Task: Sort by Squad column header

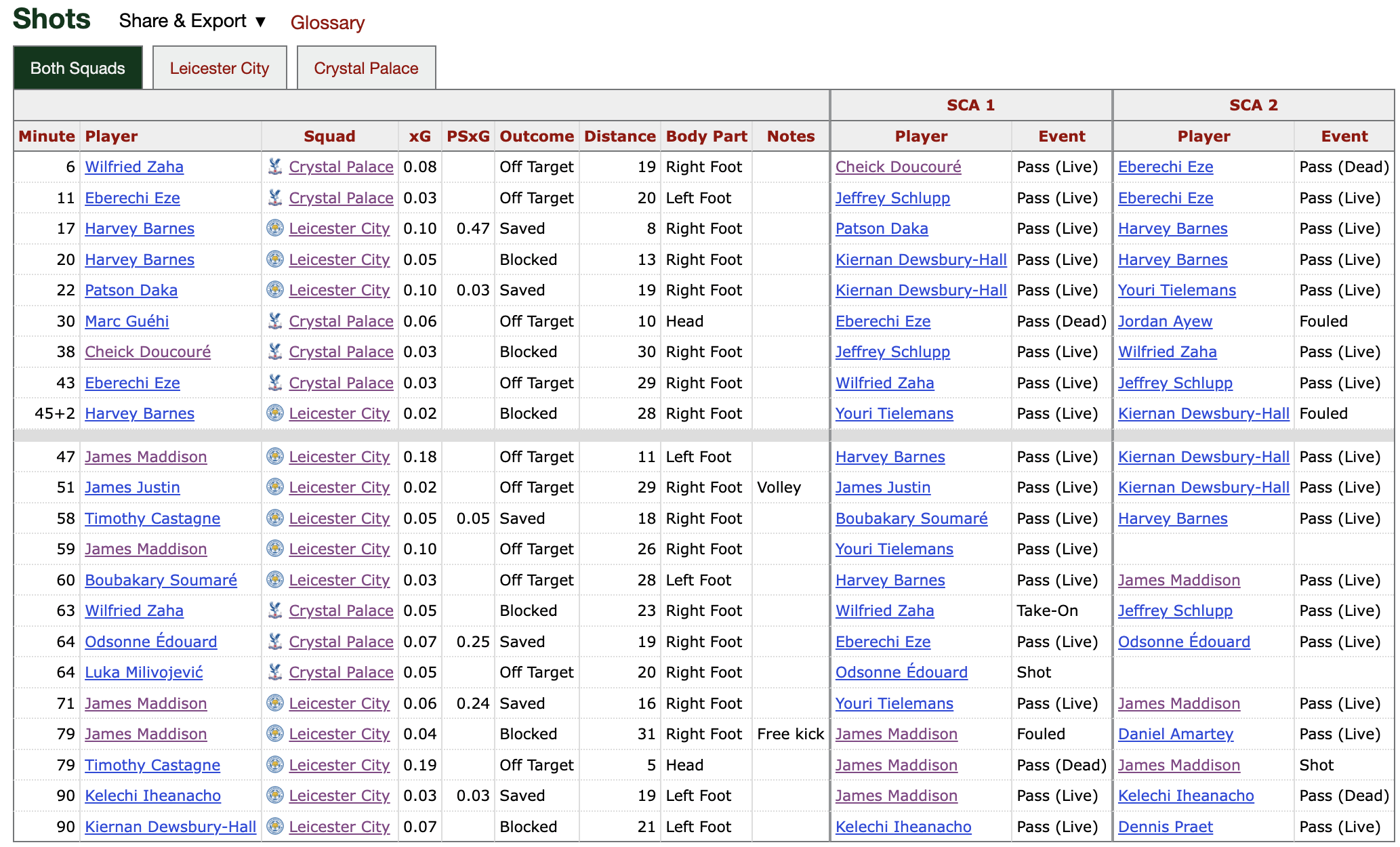Action: [x=329, y=136]
